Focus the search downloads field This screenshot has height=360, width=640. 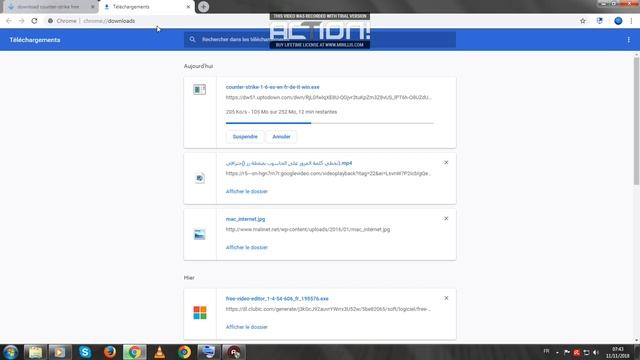[320, 40]
